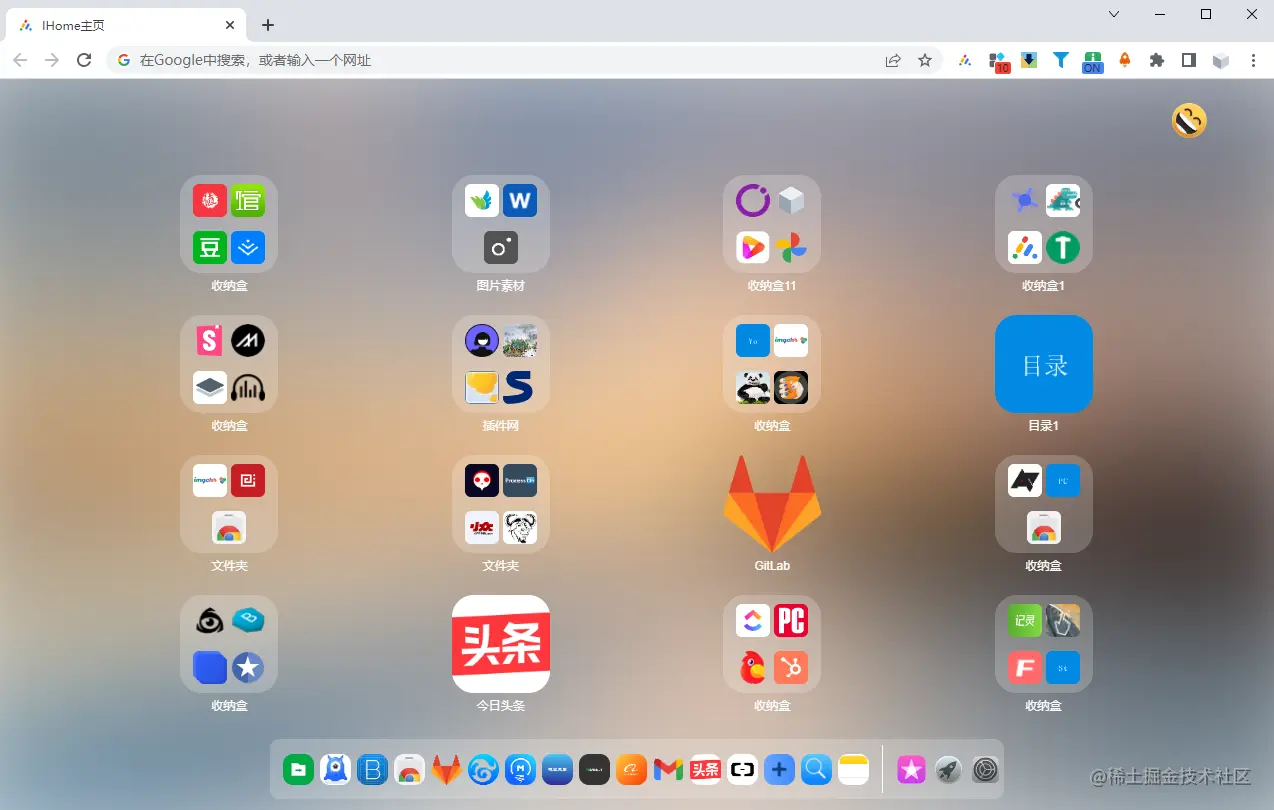
Task: Open the 收纳盒1 folder
Action: pyautogui.click(x=1043, y=224)
